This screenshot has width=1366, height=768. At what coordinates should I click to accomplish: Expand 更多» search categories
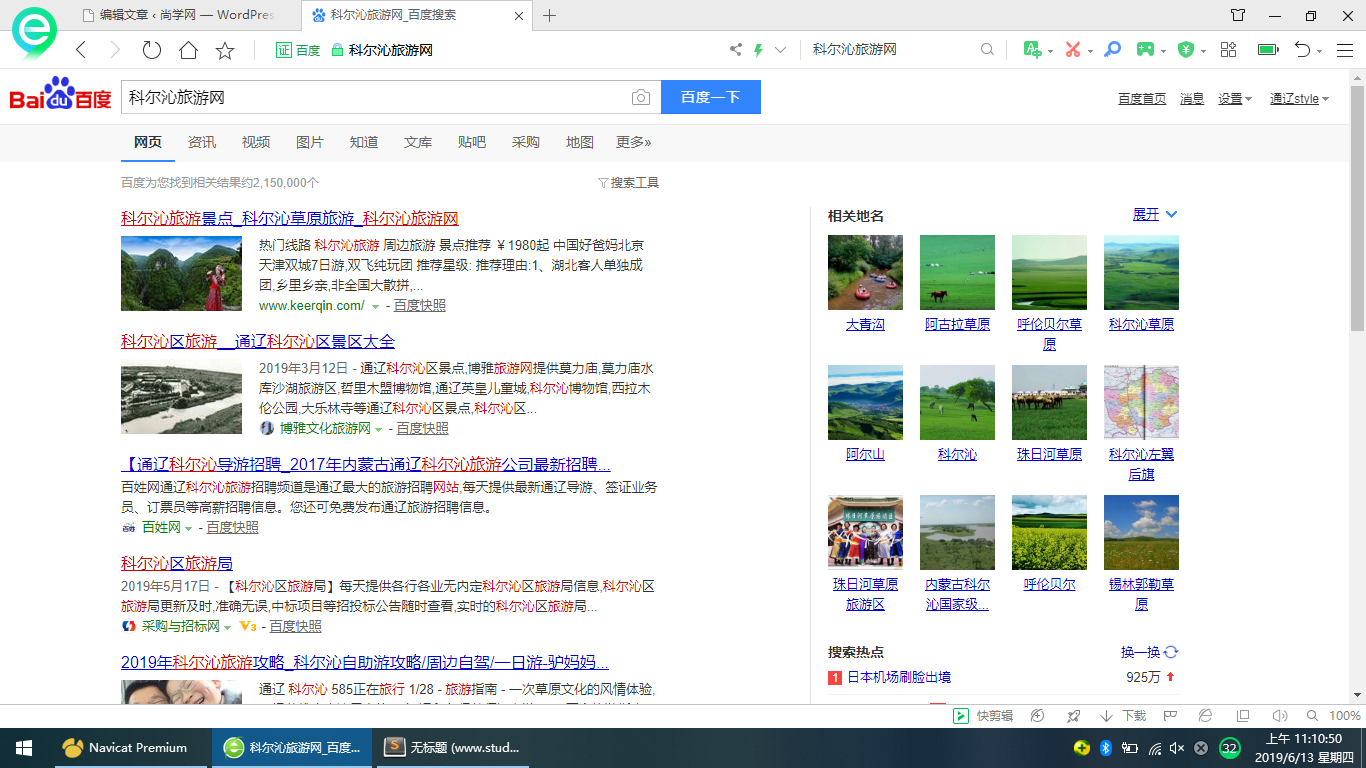(x=634, y=142)
